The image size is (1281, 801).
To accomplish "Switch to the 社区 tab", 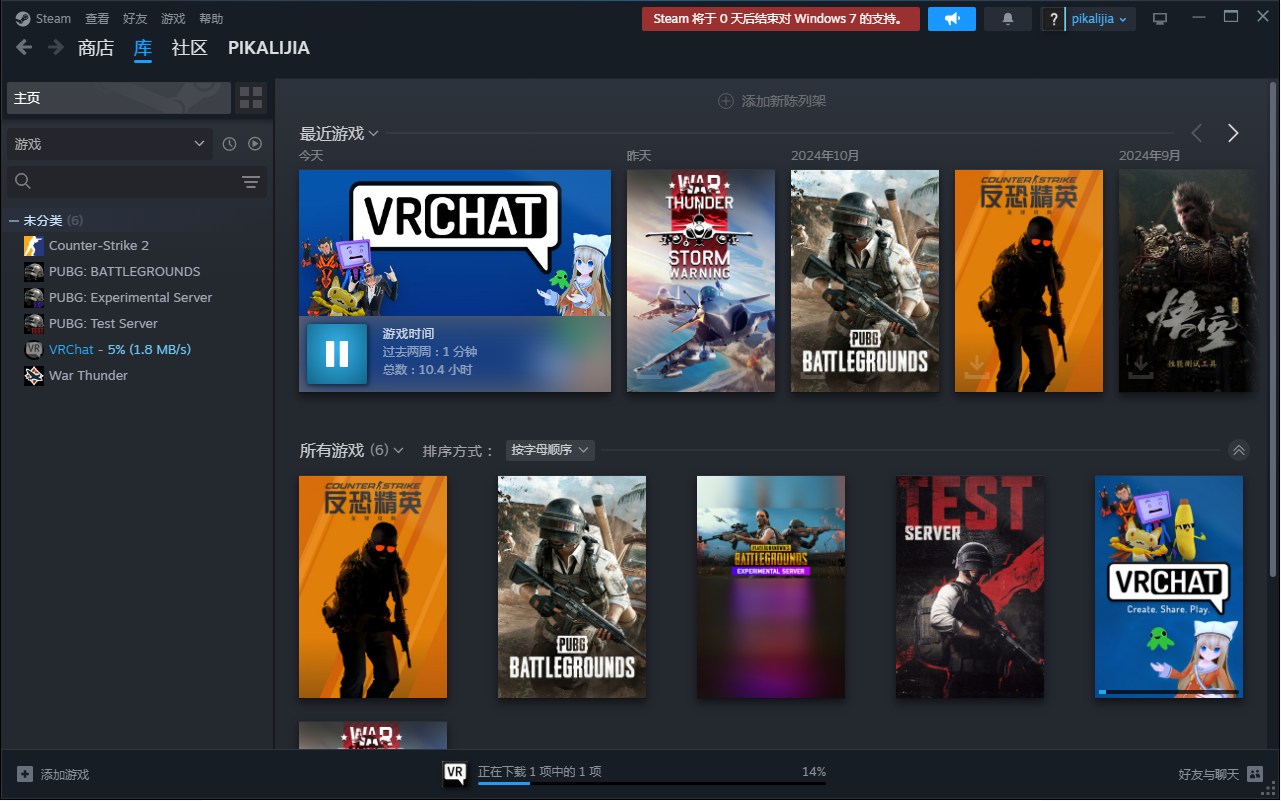I will click(189, 47).
